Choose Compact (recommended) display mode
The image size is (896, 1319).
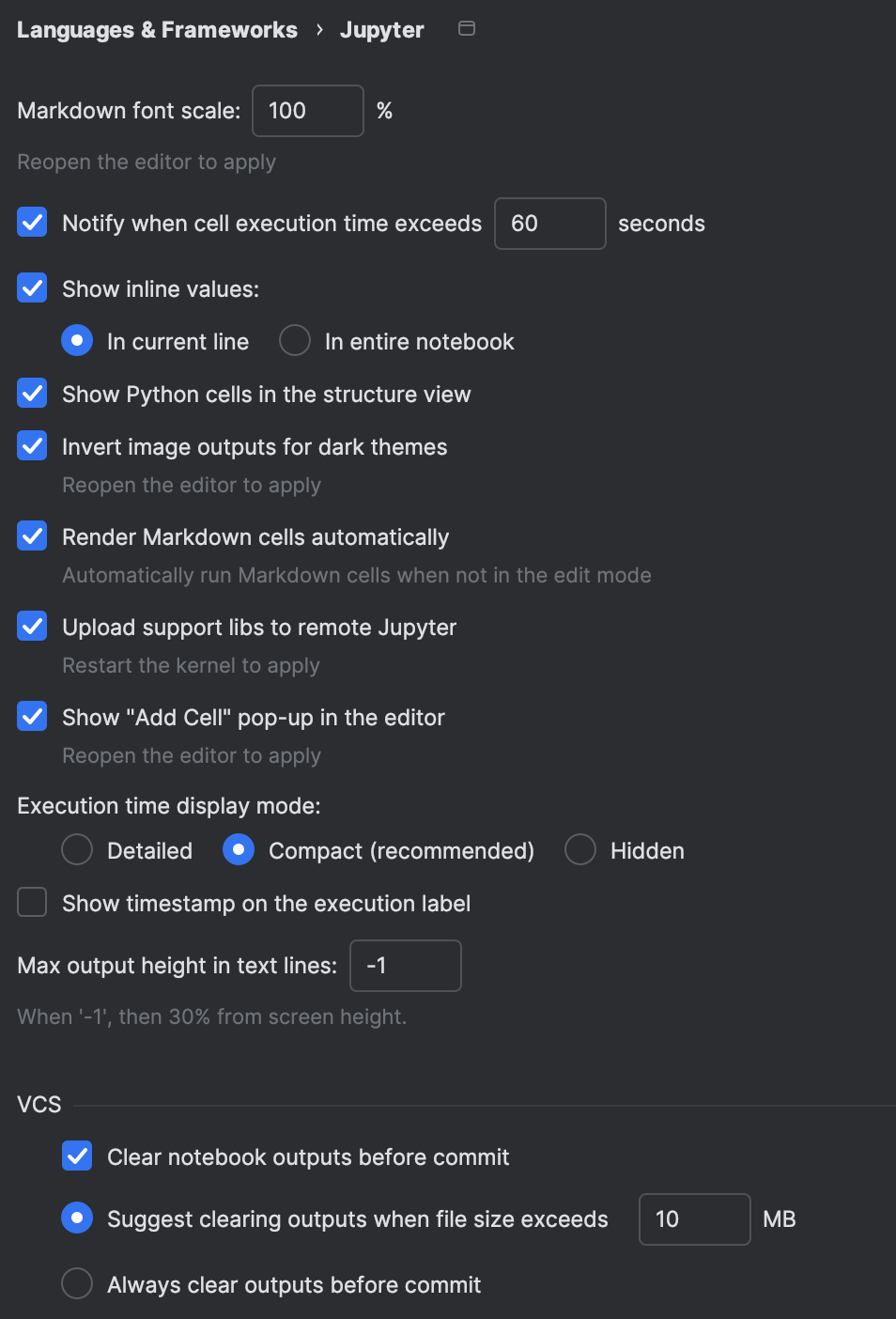point(239,849)
